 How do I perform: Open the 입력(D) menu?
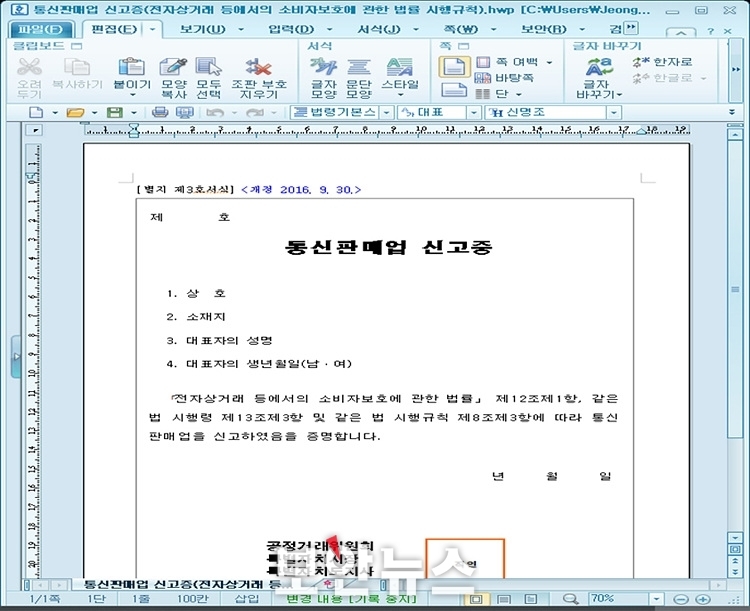coord(290,30)
